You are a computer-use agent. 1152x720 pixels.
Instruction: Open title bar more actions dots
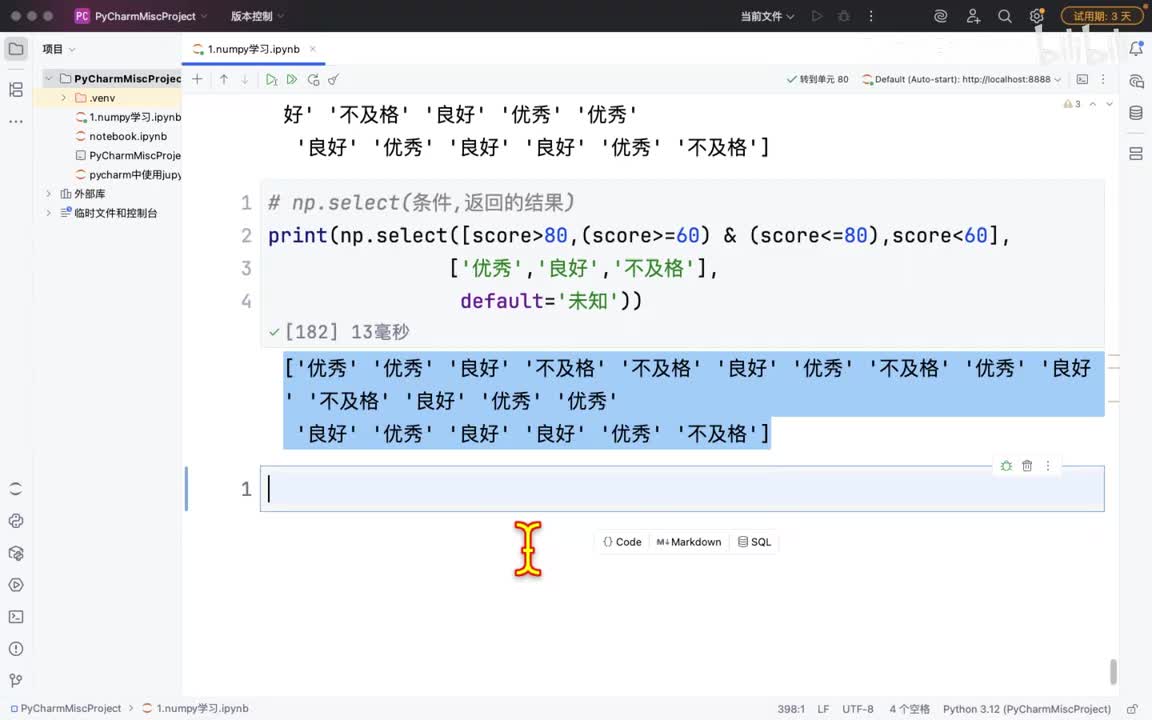(871, 16)
